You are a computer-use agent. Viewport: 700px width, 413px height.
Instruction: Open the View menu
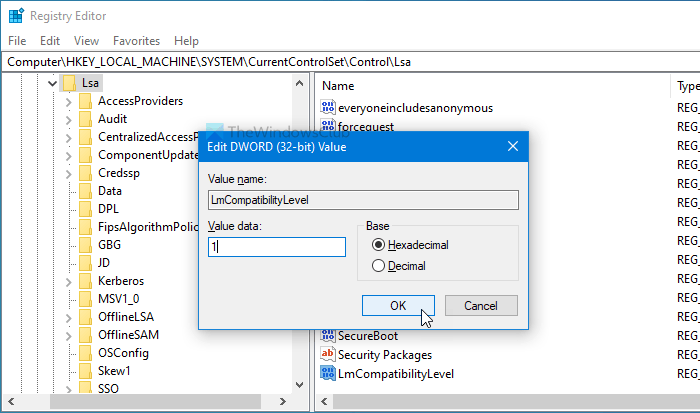click(x=86, y=41)
